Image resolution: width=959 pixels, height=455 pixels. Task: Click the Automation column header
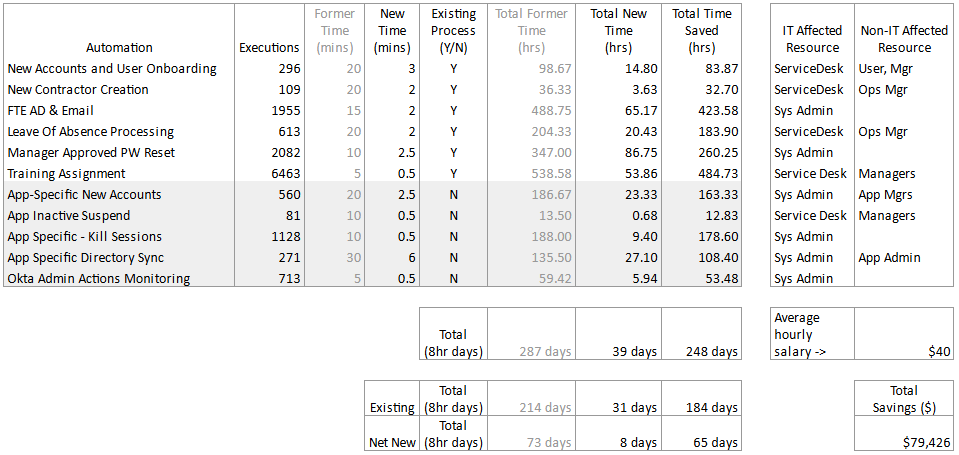[x=119, y=47]
